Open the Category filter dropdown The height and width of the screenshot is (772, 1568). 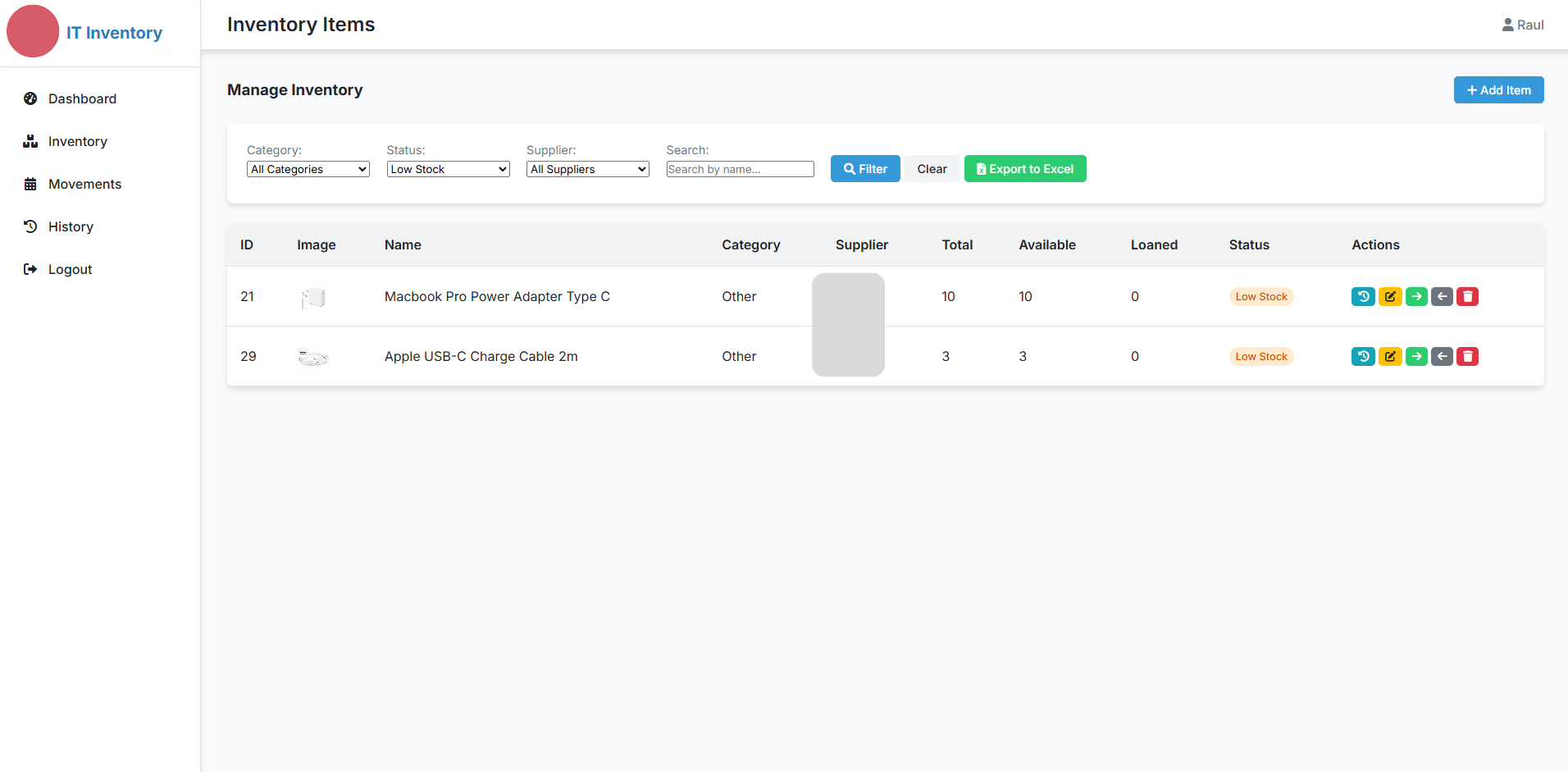[x=308, y=169]
